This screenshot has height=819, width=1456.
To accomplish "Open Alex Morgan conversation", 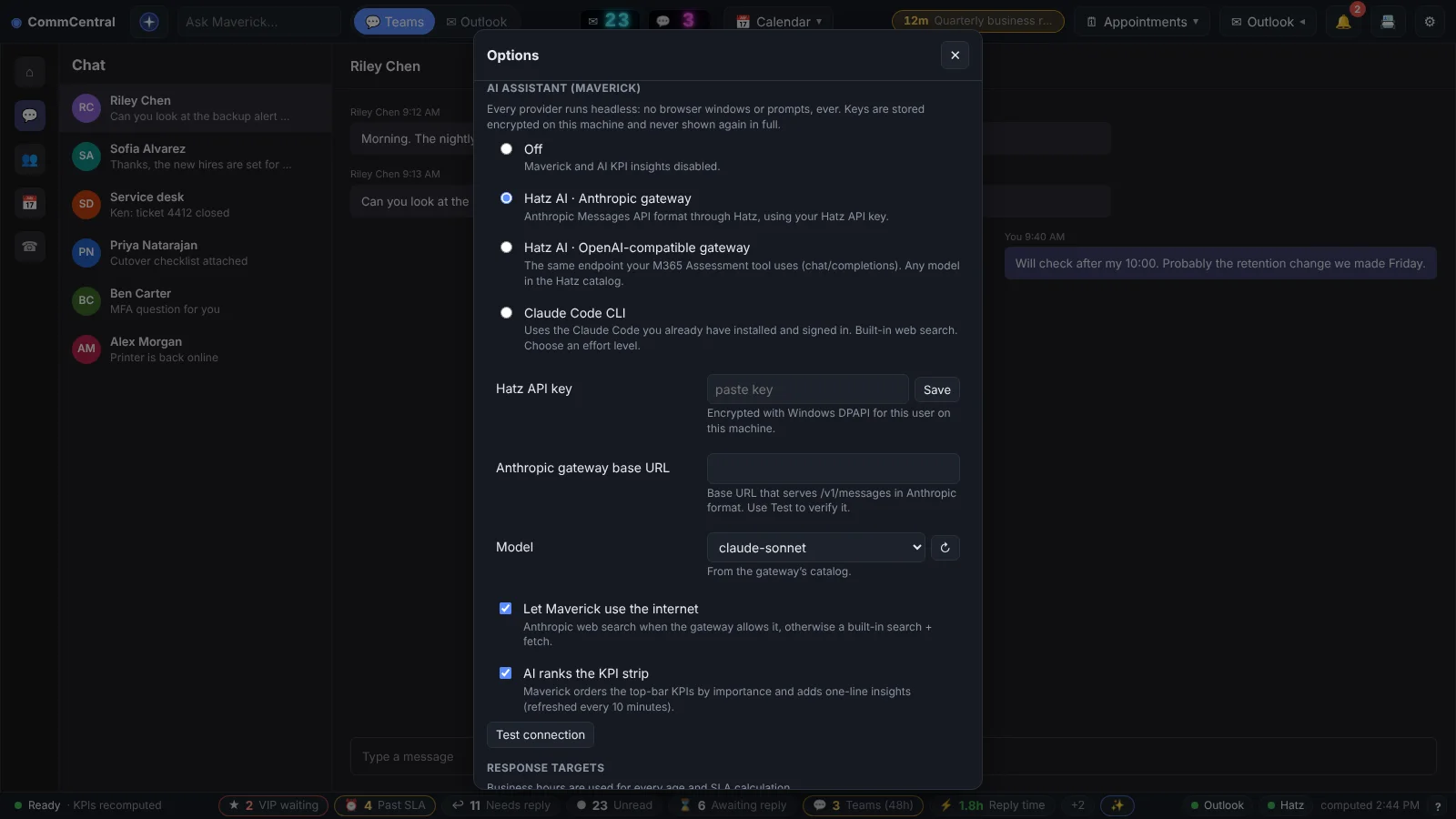I will click(196, 349).
